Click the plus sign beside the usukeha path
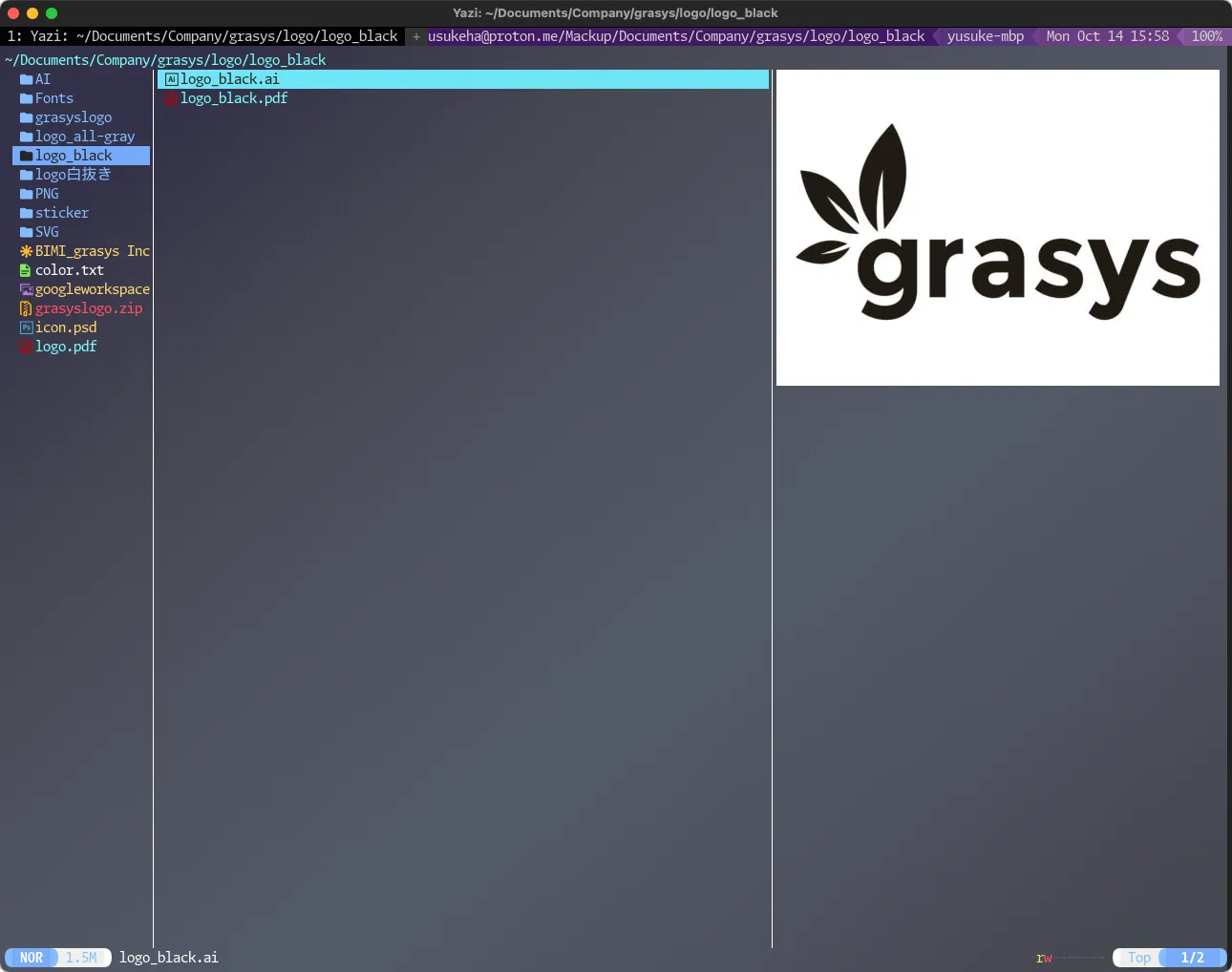 tap(416, 36)
